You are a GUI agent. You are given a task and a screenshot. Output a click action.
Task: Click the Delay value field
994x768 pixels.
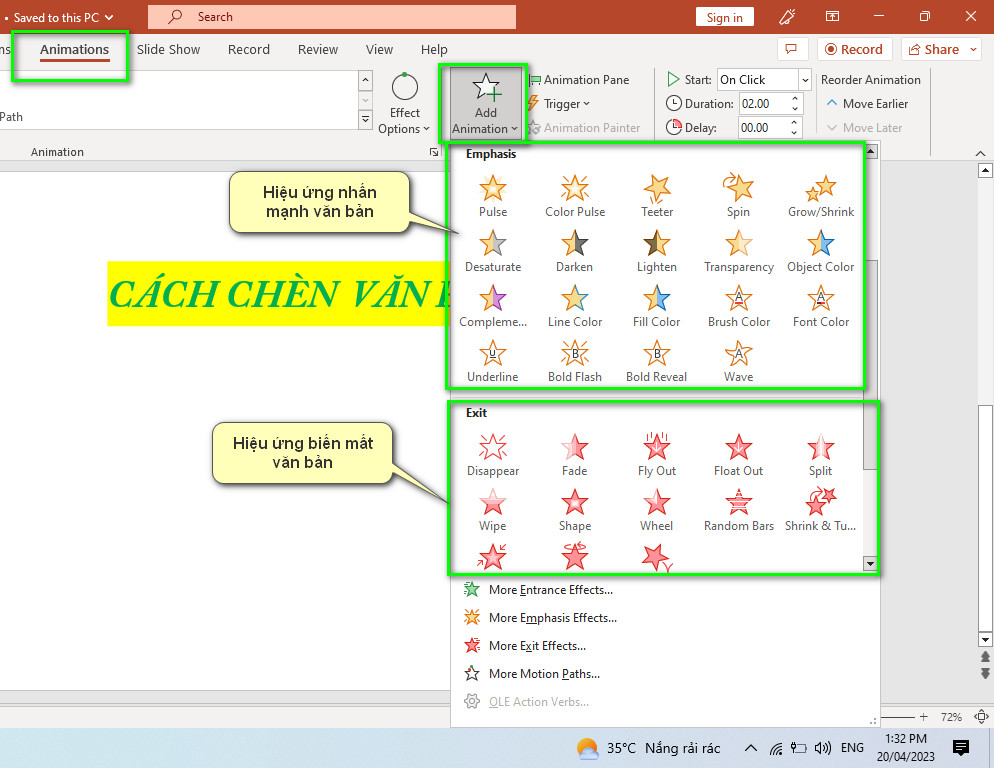click(x=763, y=127)
